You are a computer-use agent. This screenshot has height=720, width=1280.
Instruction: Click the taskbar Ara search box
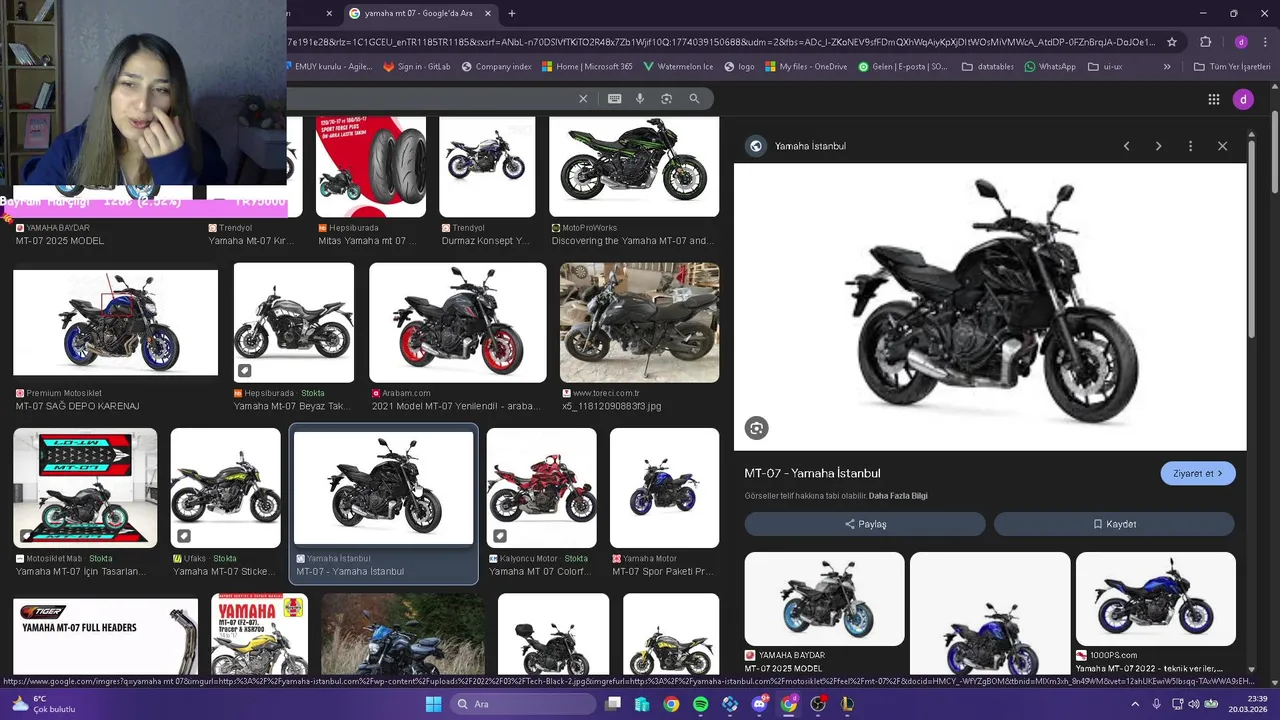click(x=522, y=704)
